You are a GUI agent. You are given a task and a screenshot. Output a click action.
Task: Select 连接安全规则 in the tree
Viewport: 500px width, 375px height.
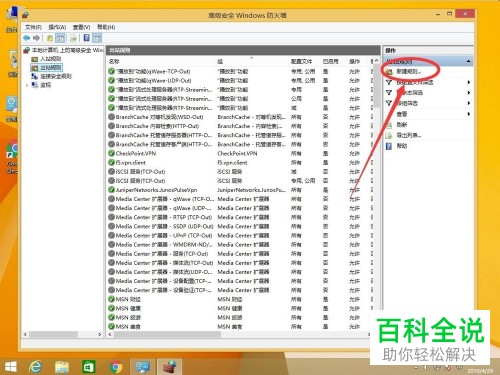point(56,76)
